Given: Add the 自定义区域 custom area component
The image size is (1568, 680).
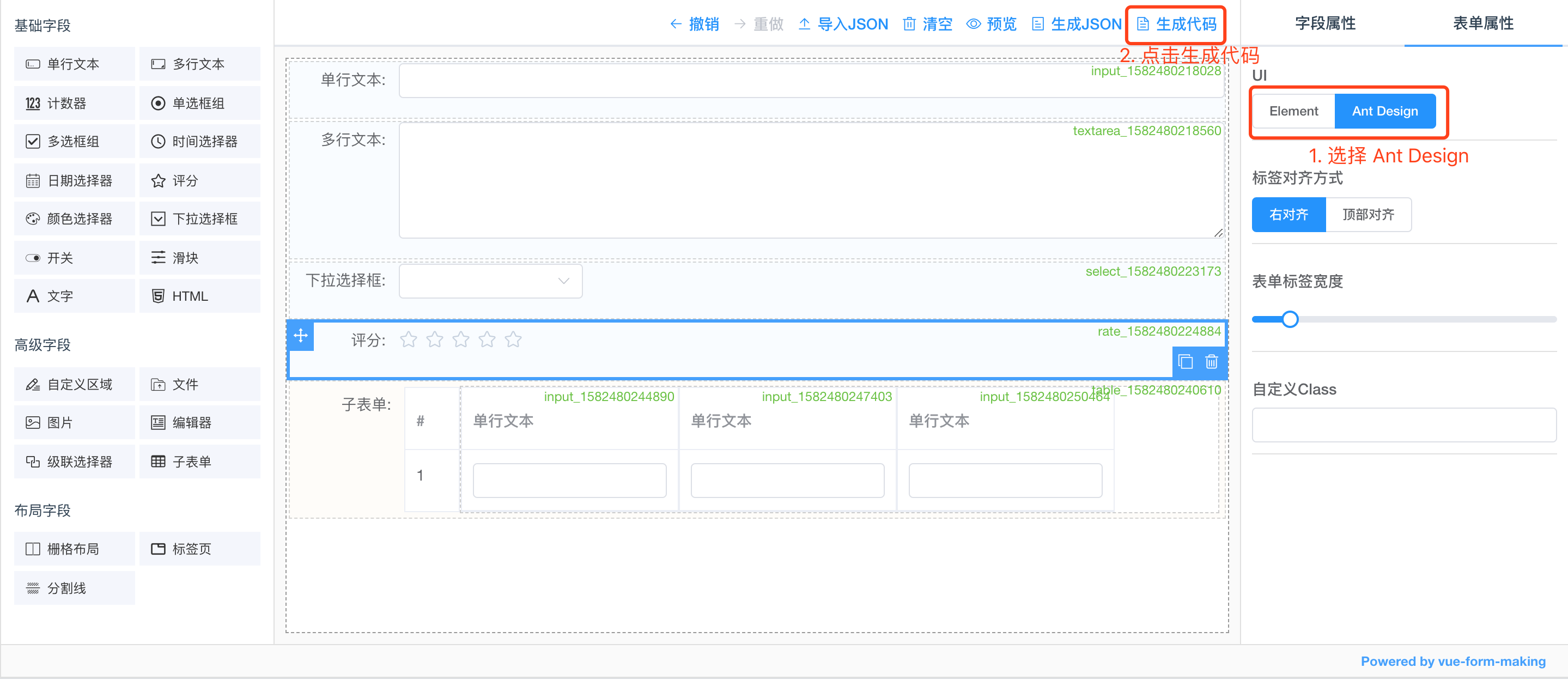Looking at the screenshot, I should [74, 384].
